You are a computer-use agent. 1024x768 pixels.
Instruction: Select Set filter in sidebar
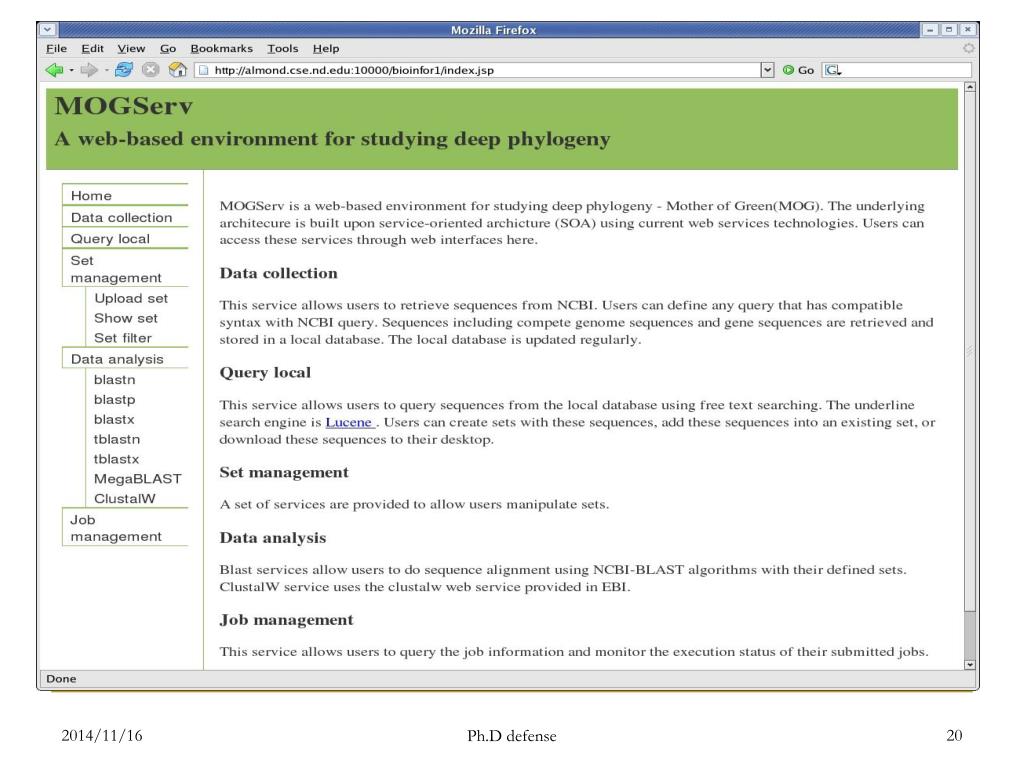click(x=122, y=338)
